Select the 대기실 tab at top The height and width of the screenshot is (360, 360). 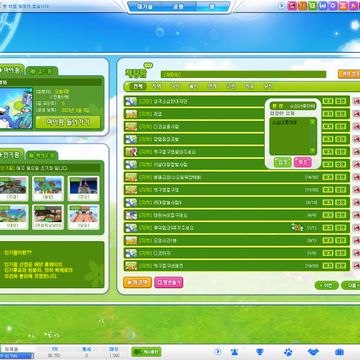tap(145, 7)
